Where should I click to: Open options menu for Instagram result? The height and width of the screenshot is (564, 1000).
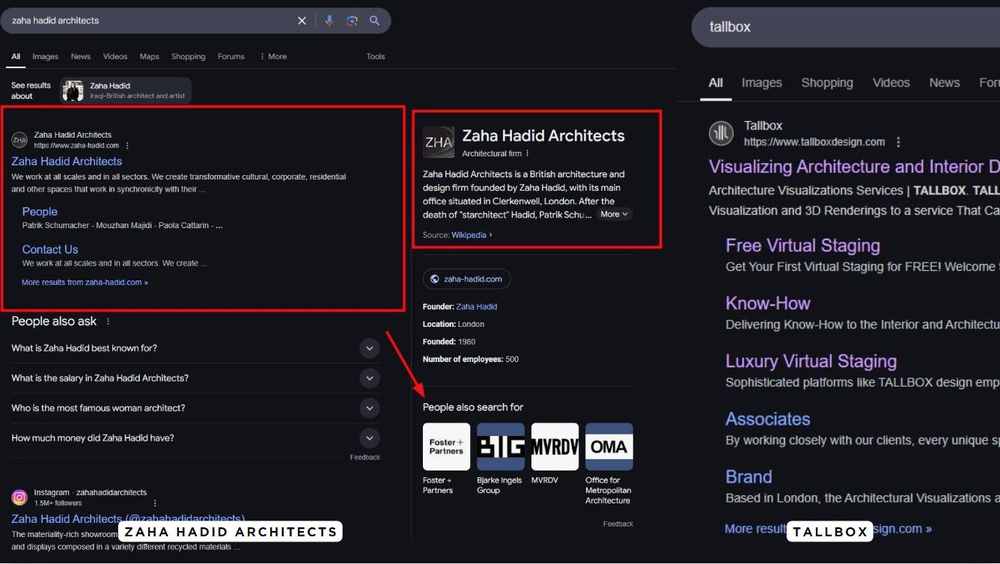[x=155, y=503]
